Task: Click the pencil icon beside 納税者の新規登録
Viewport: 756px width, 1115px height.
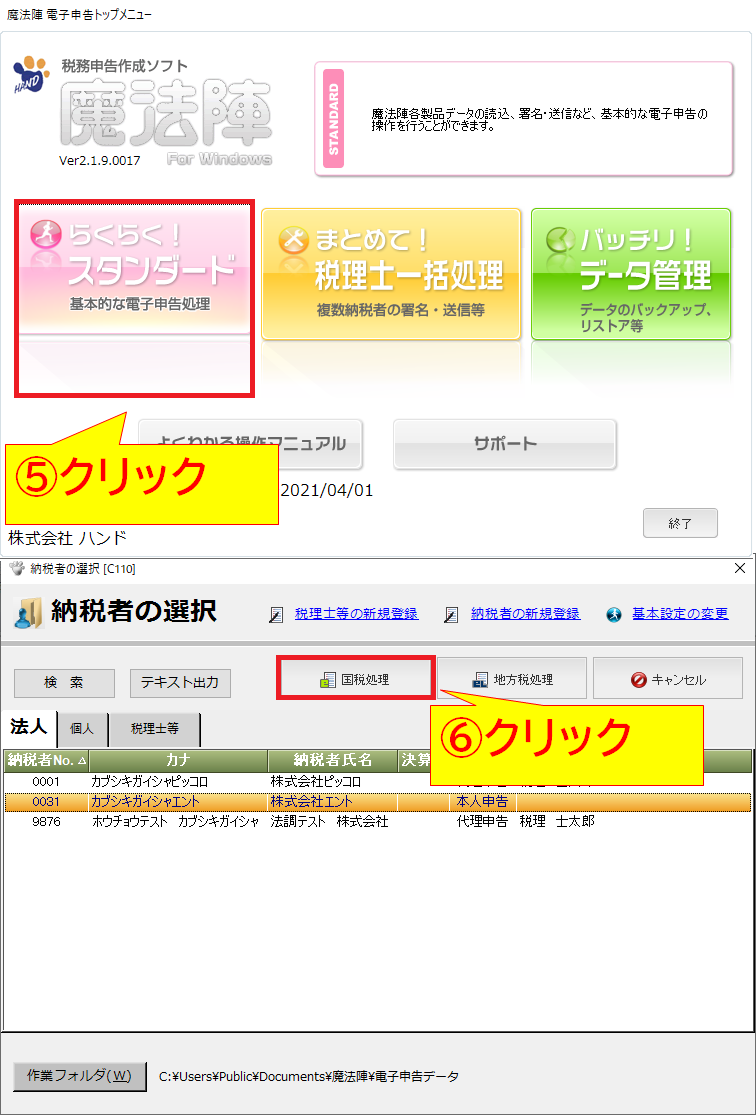Action: 452,615
